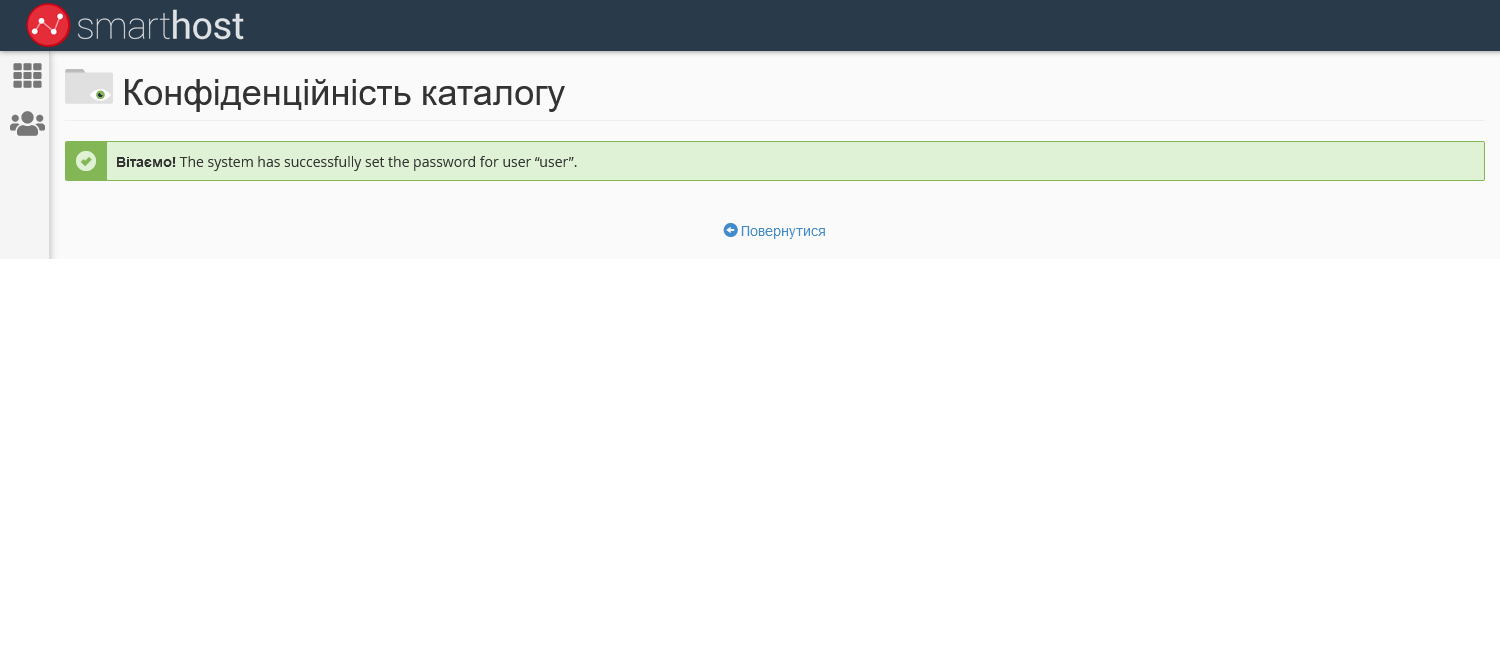Click the bold Вітаємо! text
Viewport: 1500px width, 648px height.
point(146,162)
